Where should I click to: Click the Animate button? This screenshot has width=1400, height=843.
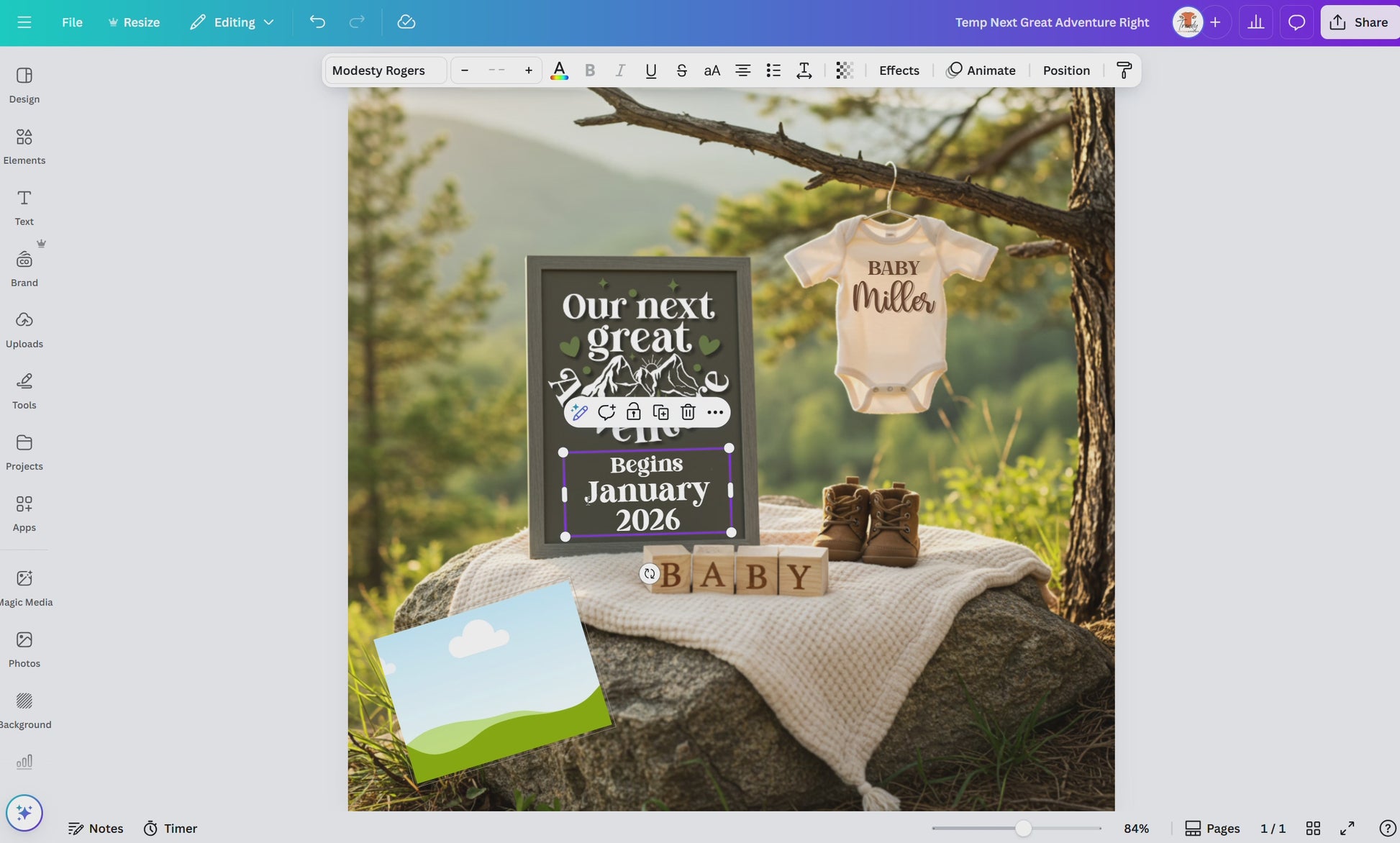click(981, 70)
